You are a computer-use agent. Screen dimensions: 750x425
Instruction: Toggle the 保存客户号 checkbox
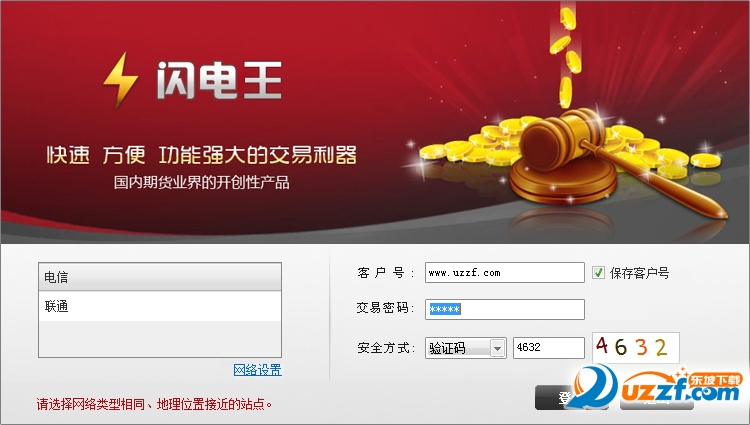point(598,272)
